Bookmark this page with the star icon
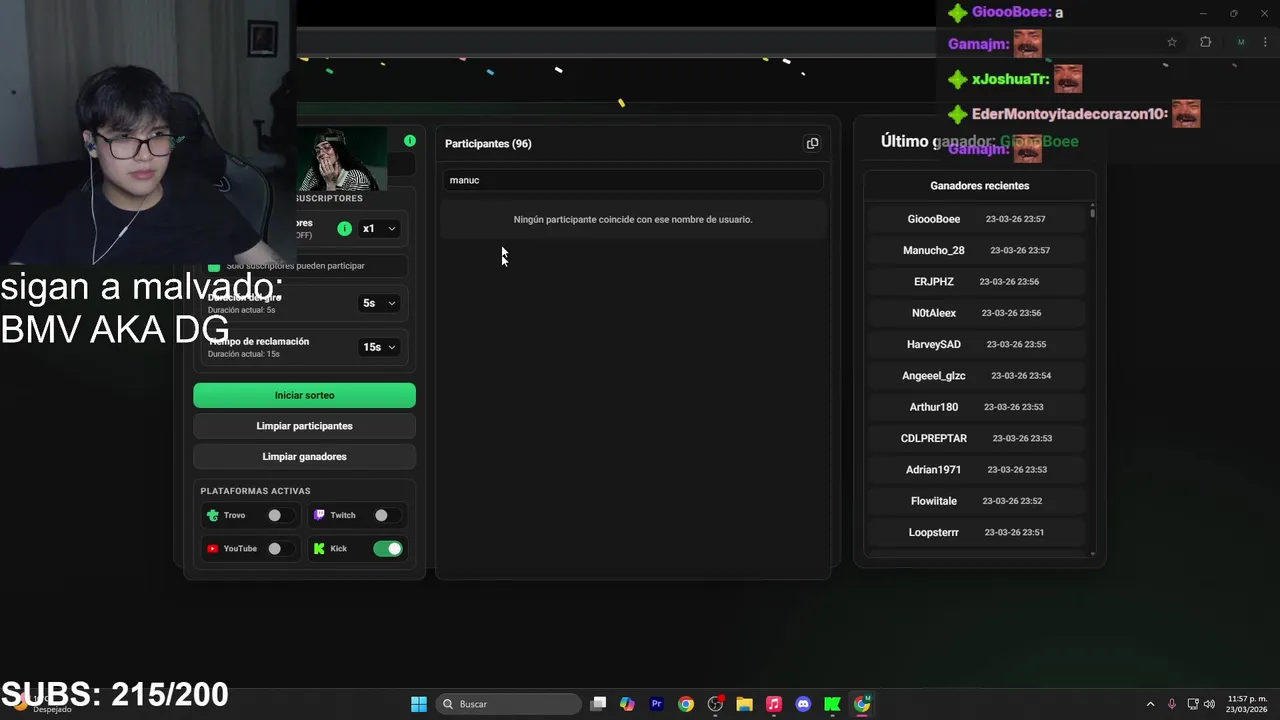Image resolution: width=1280 pixels, height=720 pixels. 1172,42
